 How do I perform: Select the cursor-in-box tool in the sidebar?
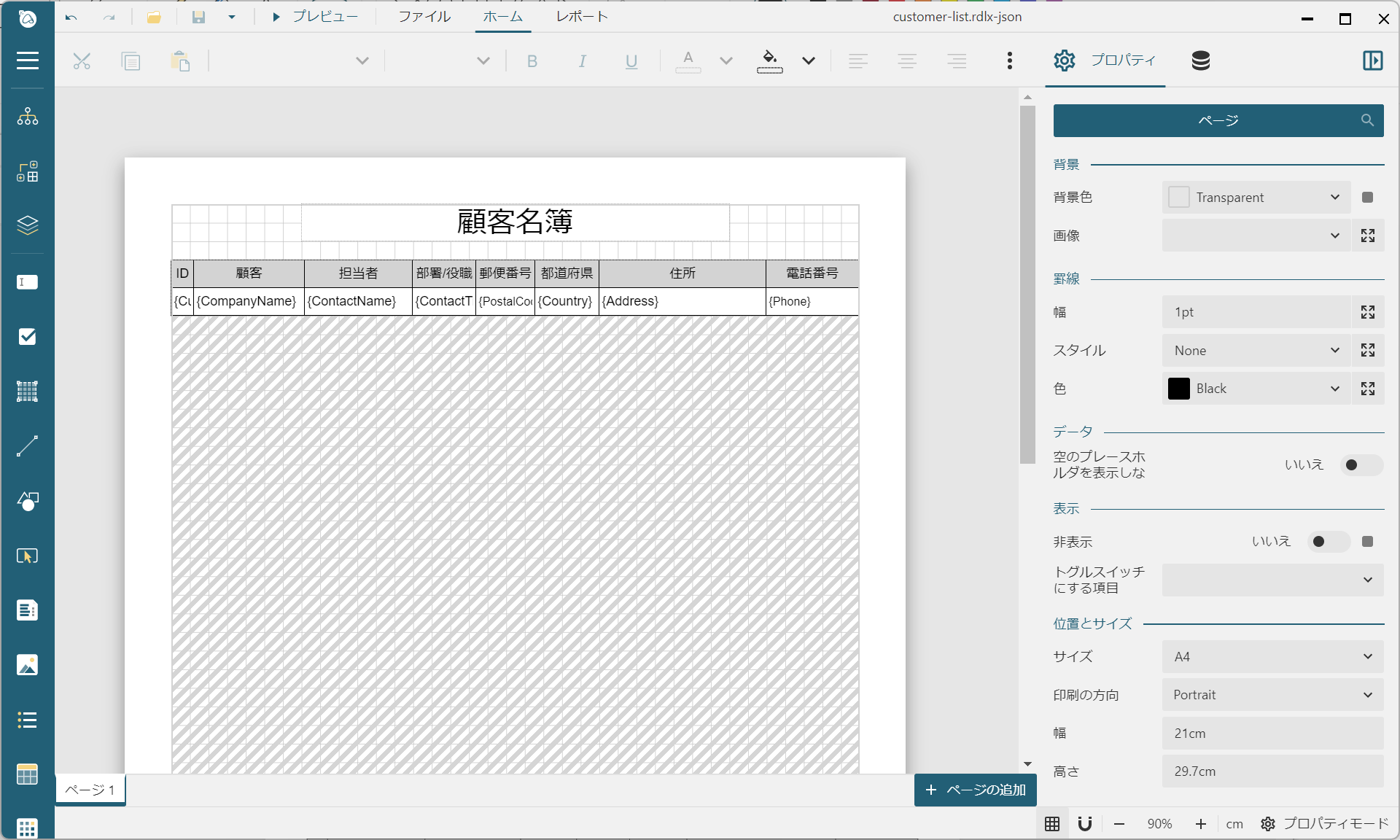(27, 556)
